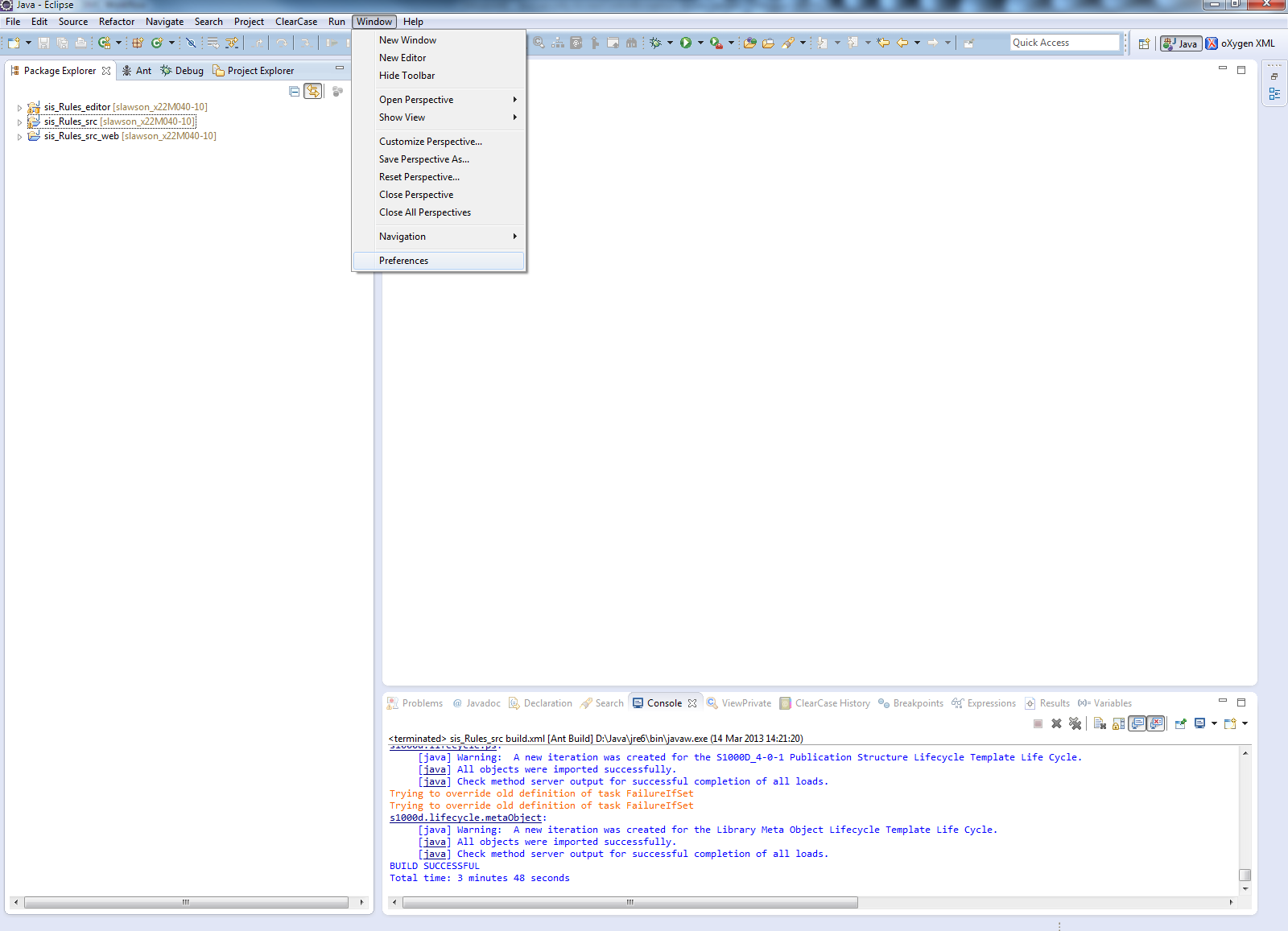Click the New Java Package toolbar icon
Viewport: 1288px width, 931px height.
[138, 43]
